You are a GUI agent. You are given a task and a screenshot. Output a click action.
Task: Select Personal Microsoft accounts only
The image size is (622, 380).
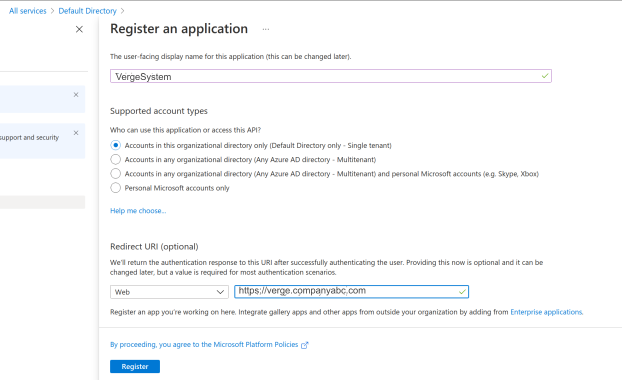click(x=115, y=188)
